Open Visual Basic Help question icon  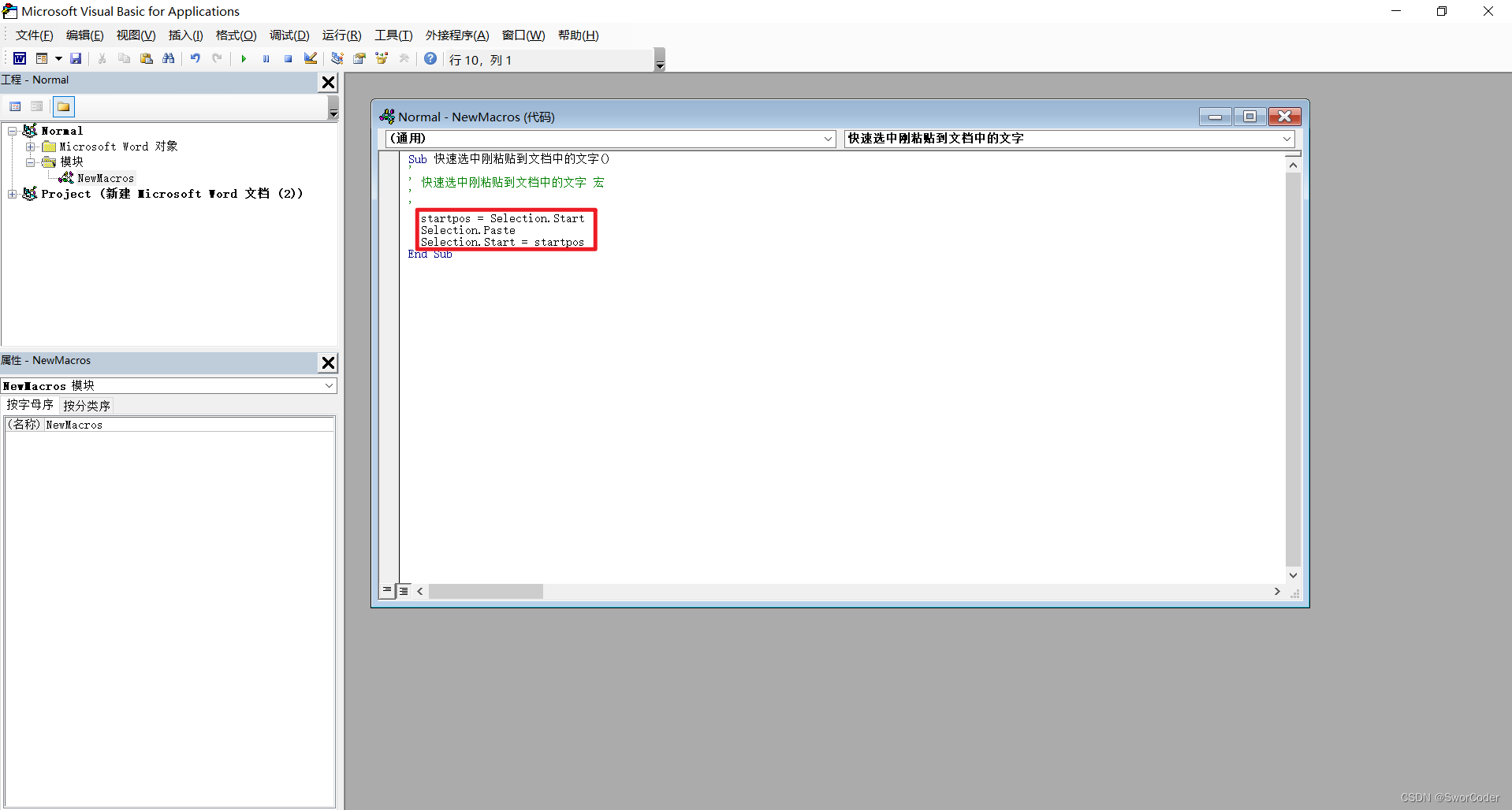click(430, 59)
